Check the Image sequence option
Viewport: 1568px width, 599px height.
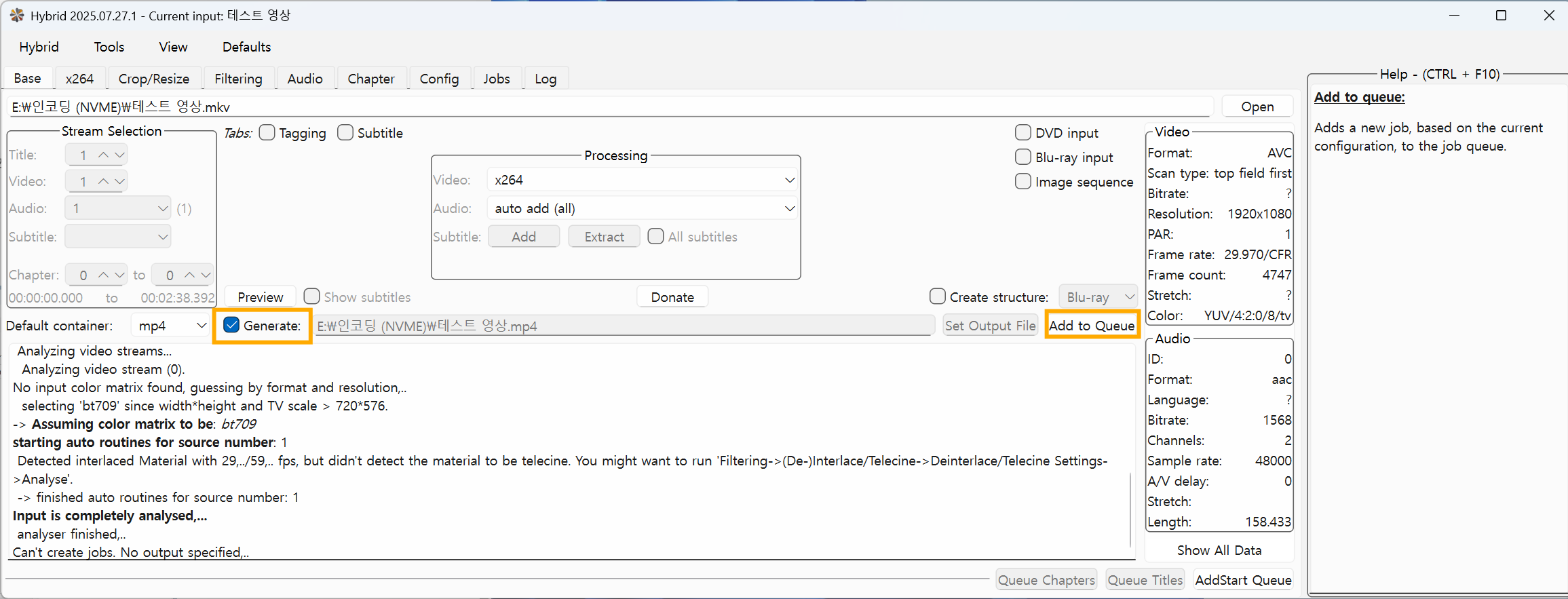pyautogui.click(x=1023, y=181)
